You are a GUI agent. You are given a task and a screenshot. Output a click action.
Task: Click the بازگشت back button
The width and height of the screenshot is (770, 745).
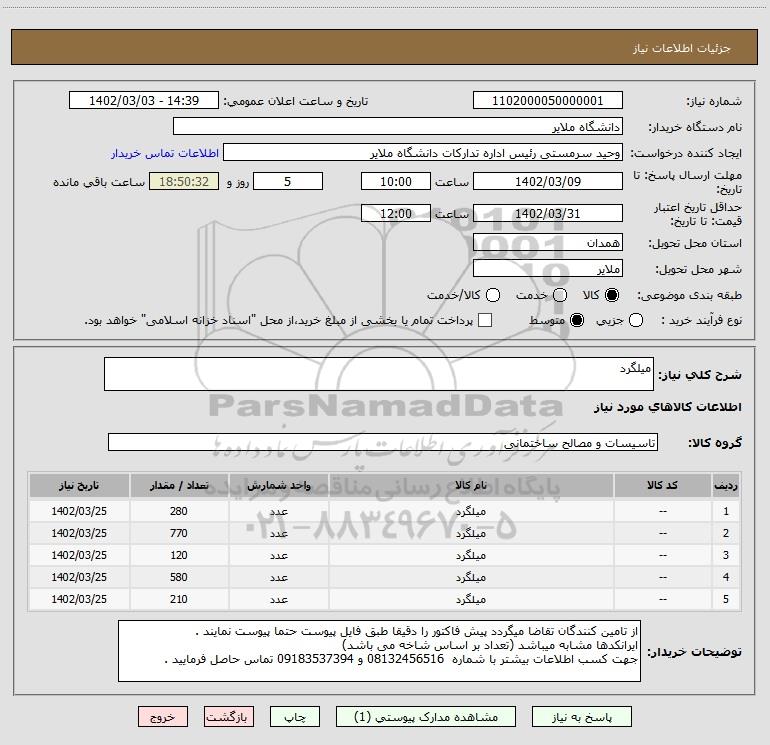(229, 717)
